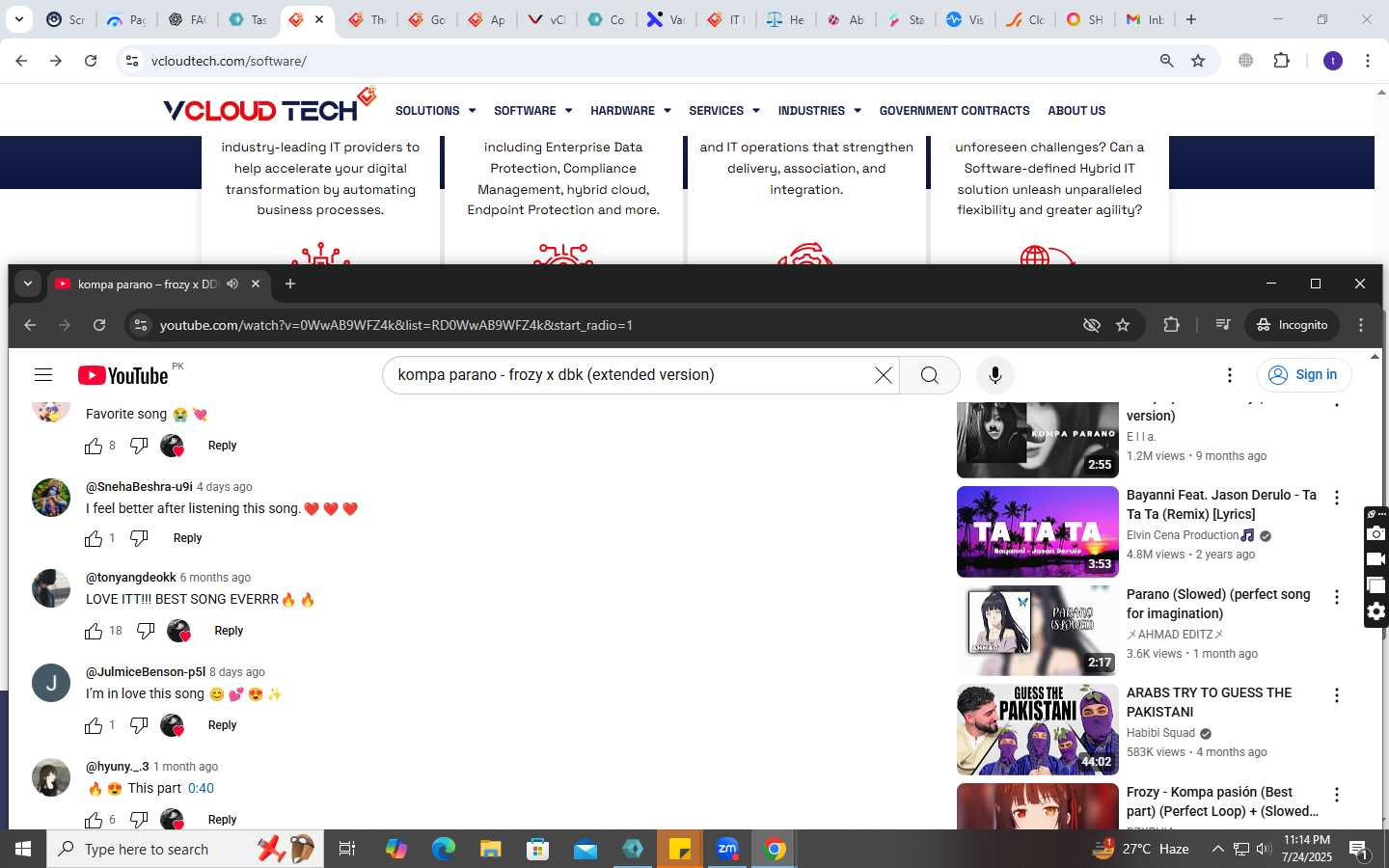
Task: Open Chrome profile avatar in back window
Action: point(1333,61)
